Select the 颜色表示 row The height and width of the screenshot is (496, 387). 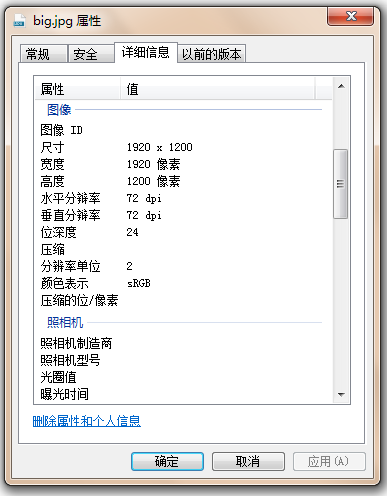(x=183, y=283)
